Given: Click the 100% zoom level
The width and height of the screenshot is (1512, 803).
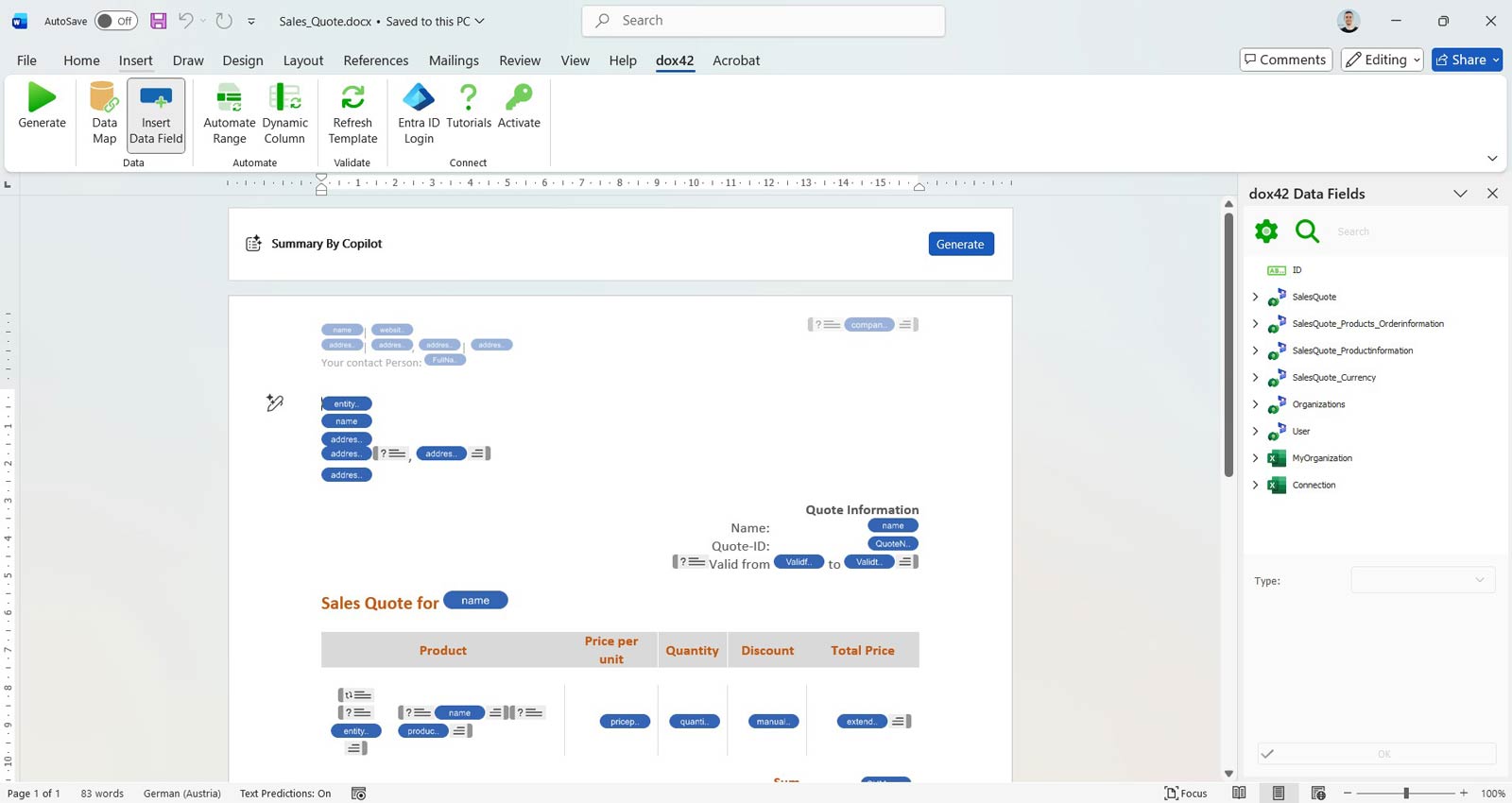Looking at the screenshot, I should (x=1493, y=794).
